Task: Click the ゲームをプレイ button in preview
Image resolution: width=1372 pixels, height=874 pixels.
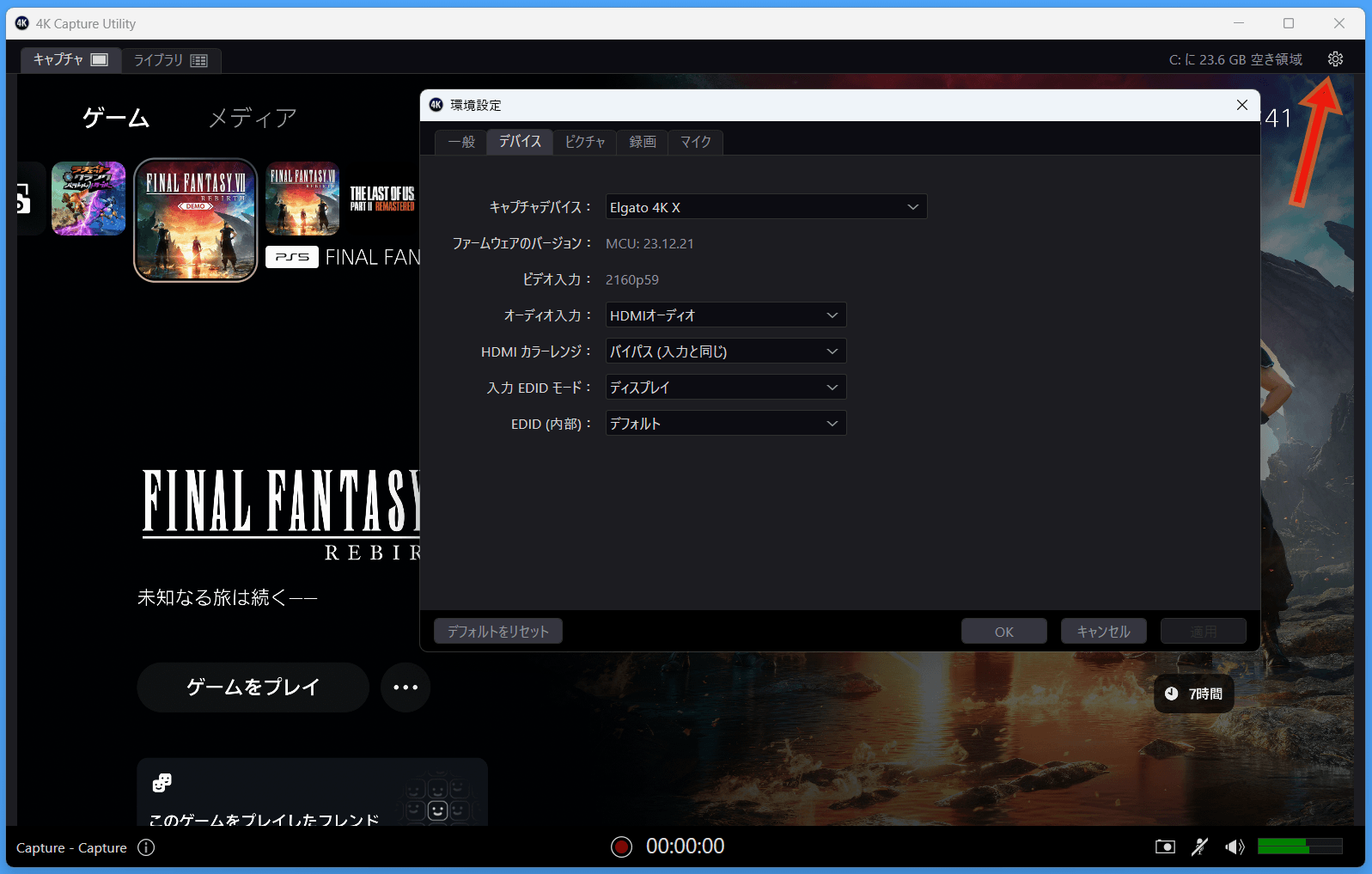Action: 253,688
